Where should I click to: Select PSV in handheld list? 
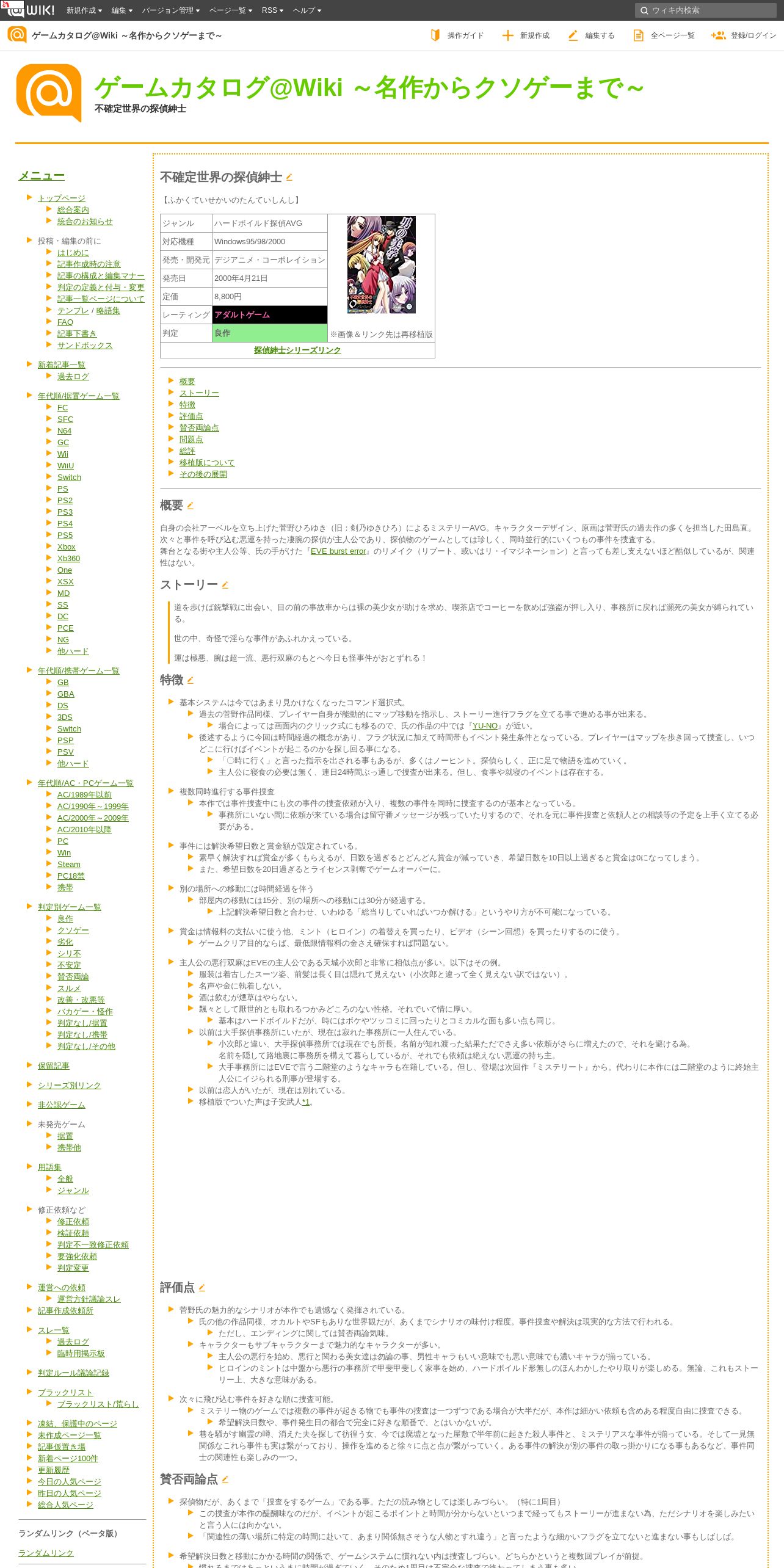pos(65,752)
